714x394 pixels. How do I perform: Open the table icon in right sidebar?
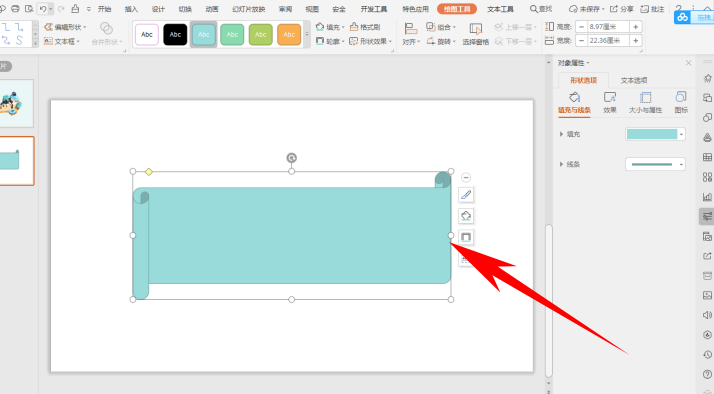pos(707,157)
